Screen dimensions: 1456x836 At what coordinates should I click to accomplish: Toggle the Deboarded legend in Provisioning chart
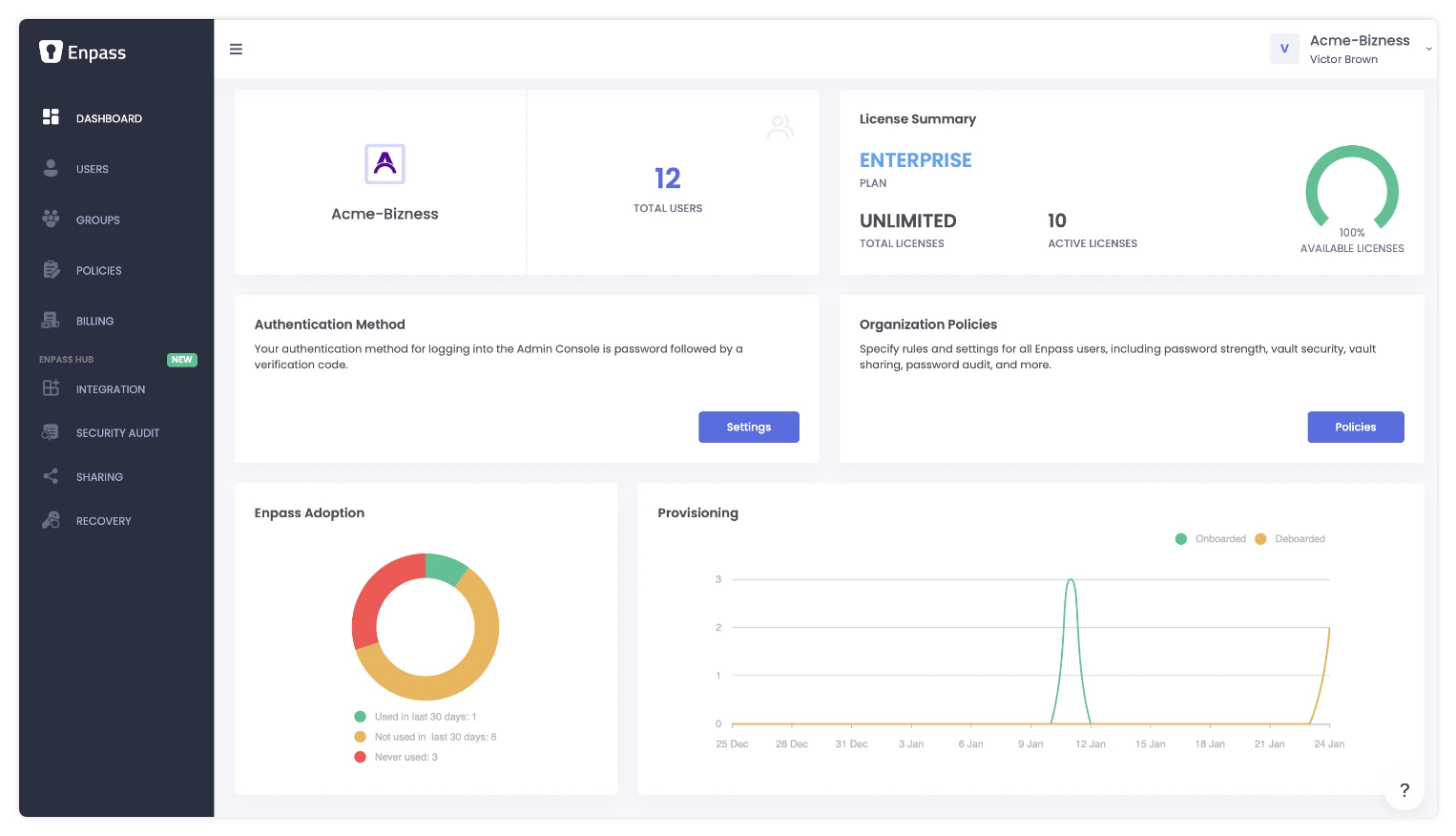[x=1290, y=538]
